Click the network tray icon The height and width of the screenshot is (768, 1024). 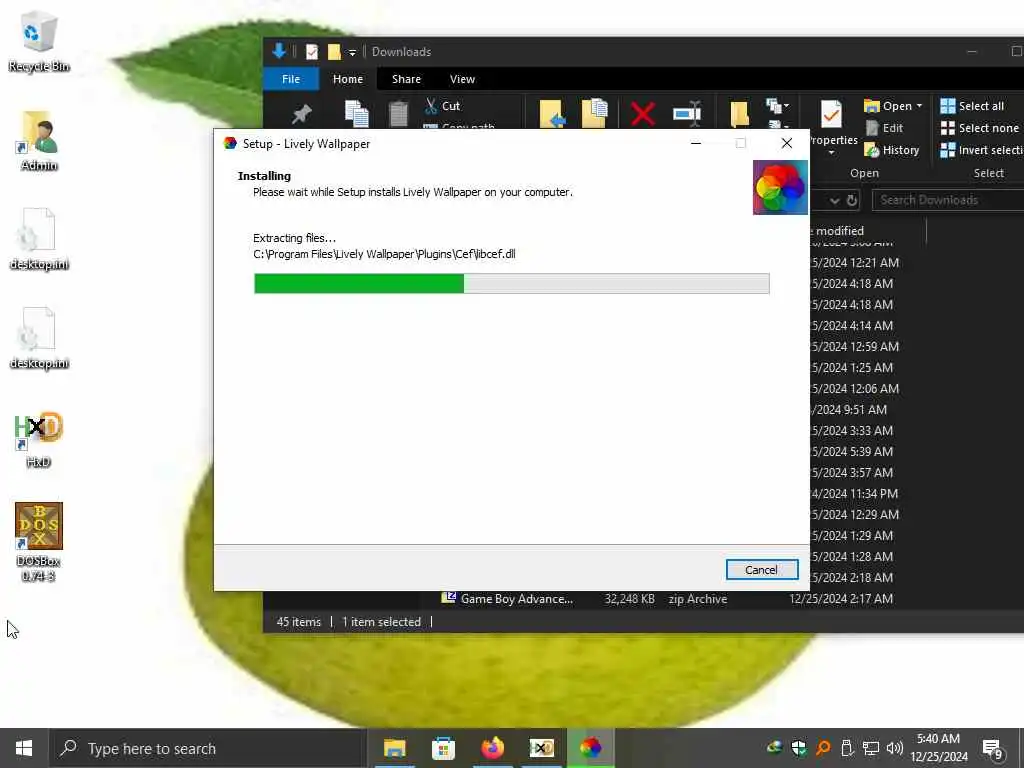click(x=871, y=748)
